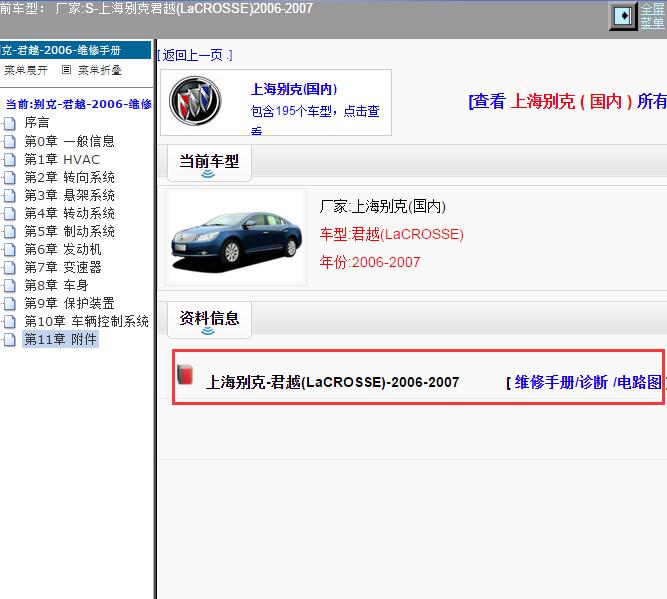This screenshot has width=667, height=599.
Task: Open the 全屏菜单 link at top right
Action: (x=653, y=16)
